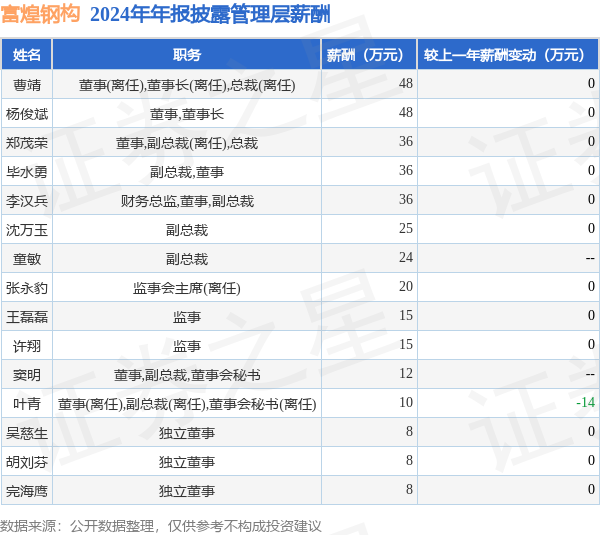Click 吴慈生's salary value 8
The height and width of the screenshot is (535, 600).
click(409, 431)
